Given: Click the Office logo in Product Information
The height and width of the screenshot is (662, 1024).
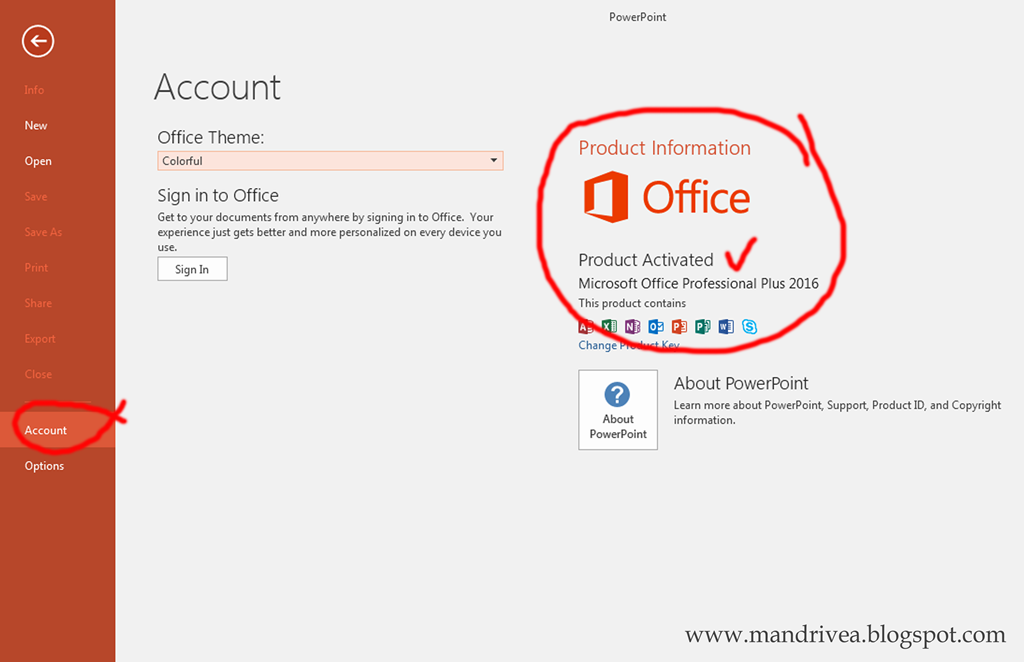Looking at the screenshot, I should click(x=666, y=197).
